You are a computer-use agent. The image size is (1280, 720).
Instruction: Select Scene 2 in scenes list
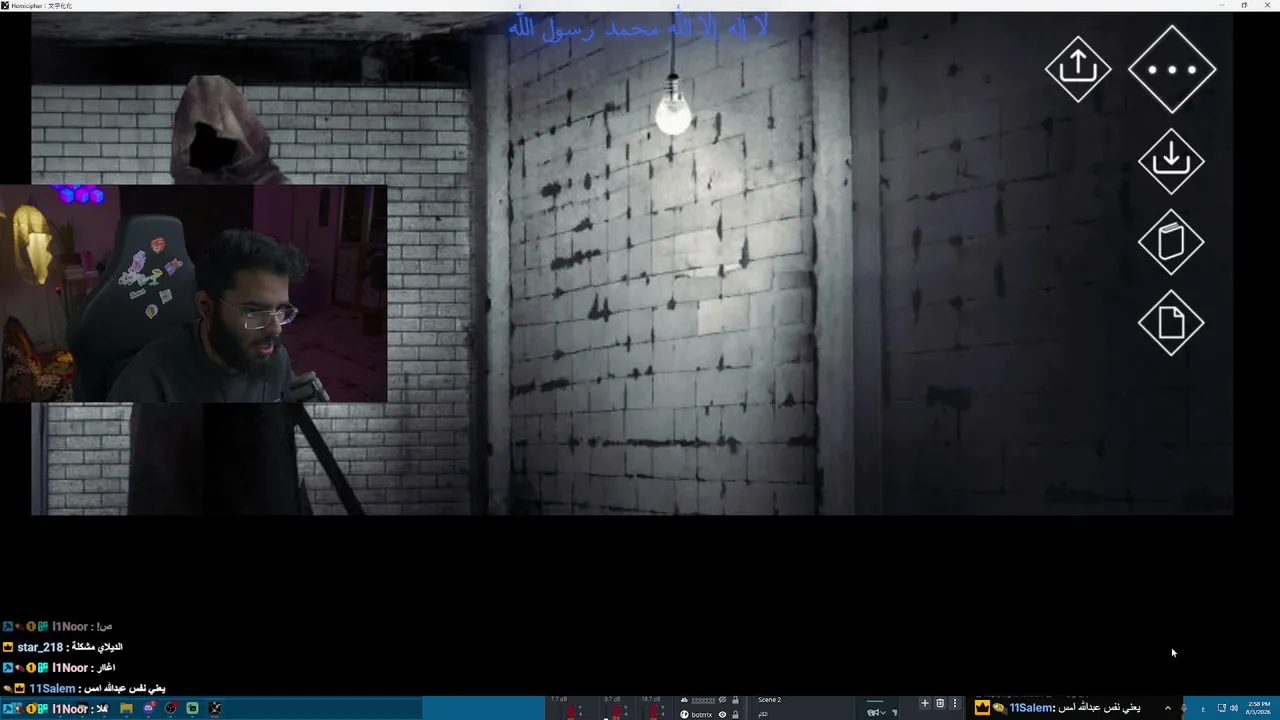pyautogui.click(x=770, y=700)
